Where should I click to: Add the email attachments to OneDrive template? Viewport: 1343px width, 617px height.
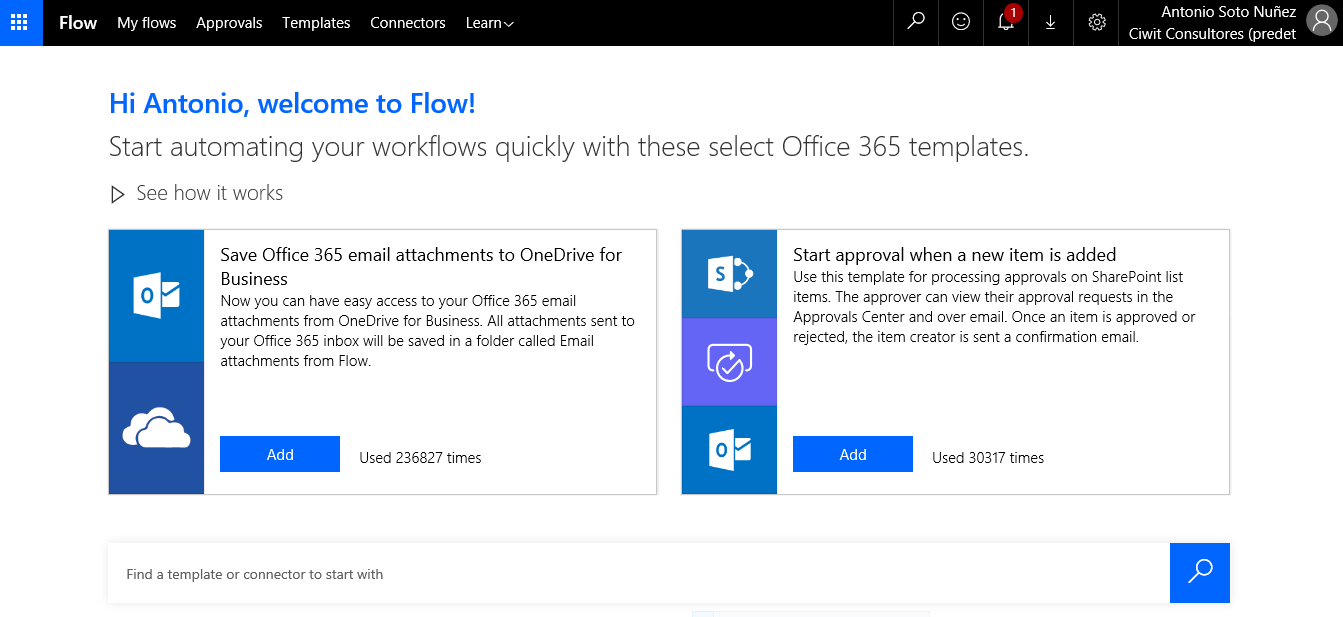280,454
